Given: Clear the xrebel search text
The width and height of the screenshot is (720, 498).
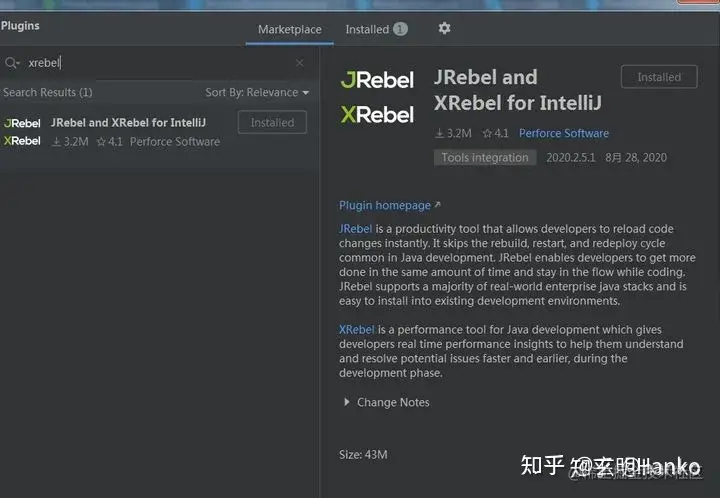Looking at the screenshot, I should point(299,62).
